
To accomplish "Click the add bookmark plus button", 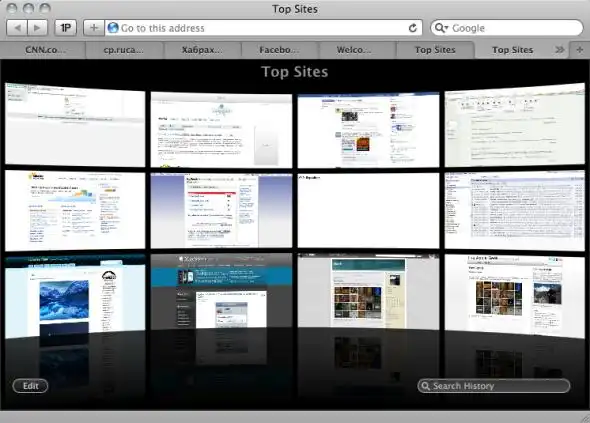I will [x=94, y=28].
